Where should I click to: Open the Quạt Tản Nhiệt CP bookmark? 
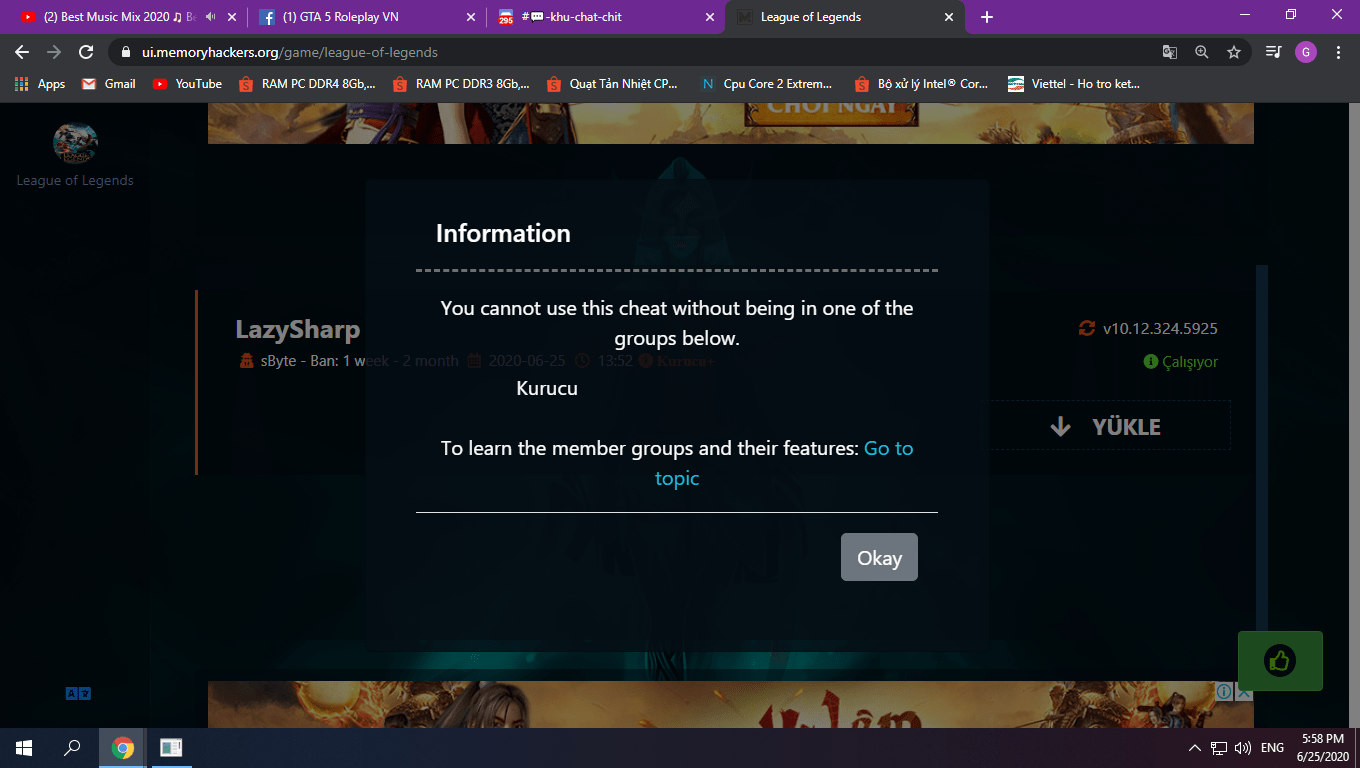[613, 84]
